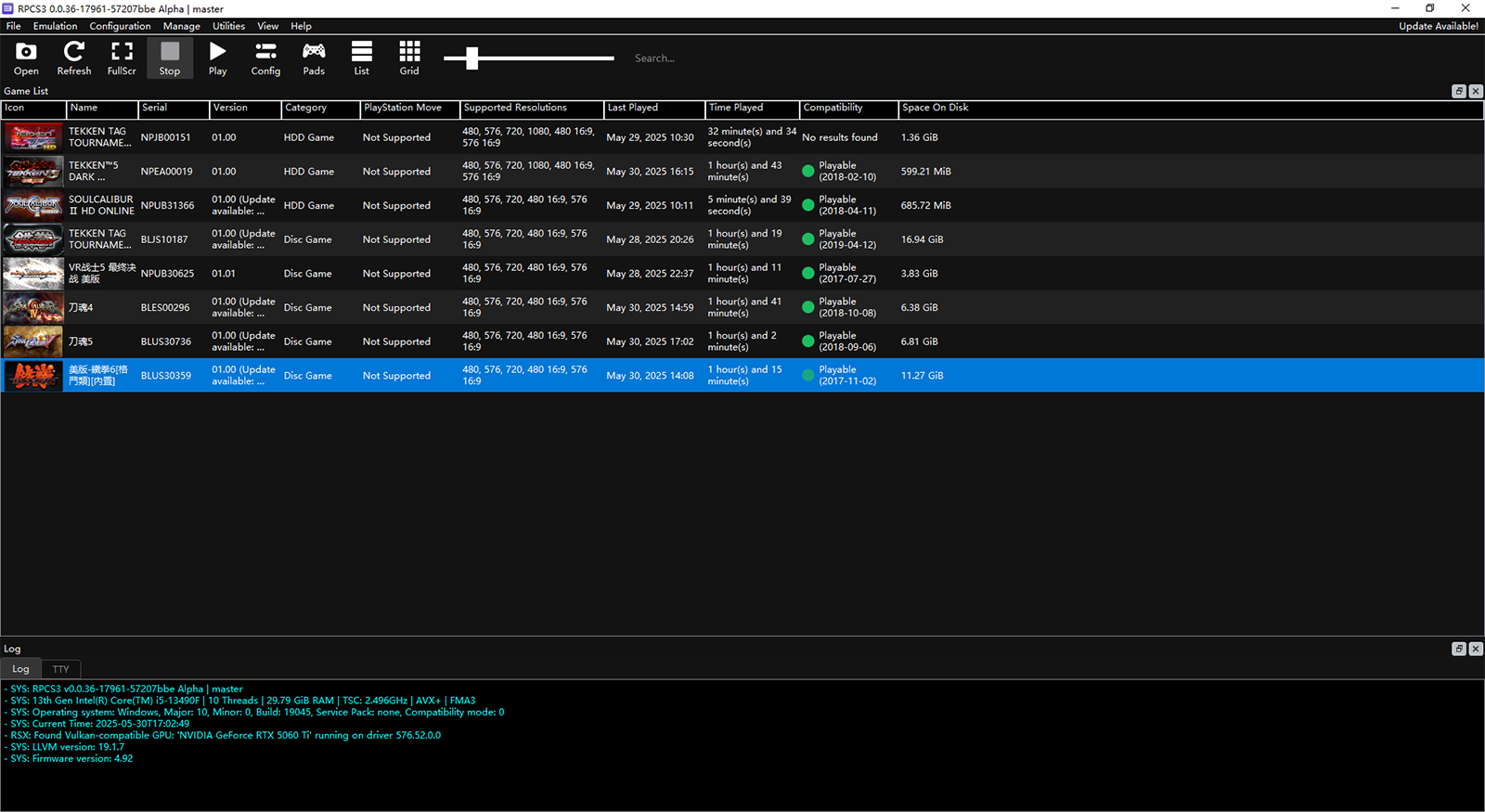
Task: Toggle fullscreen with FullScr icon
Action: 122,58
